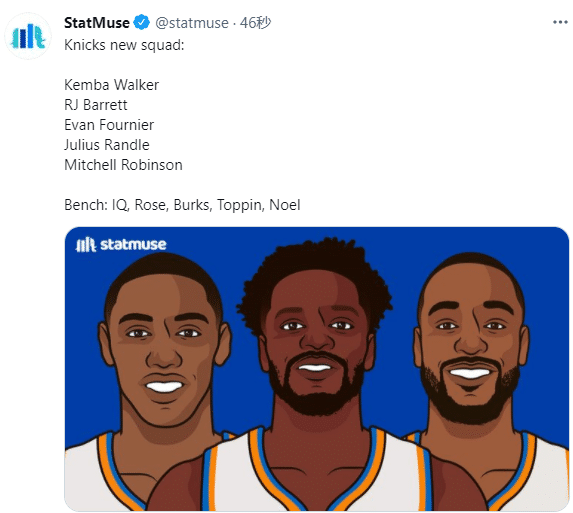Image resolution: width=573 pixels, height=513 pixels.
Task: Click the Kemba Walker line
Action: 111,85
